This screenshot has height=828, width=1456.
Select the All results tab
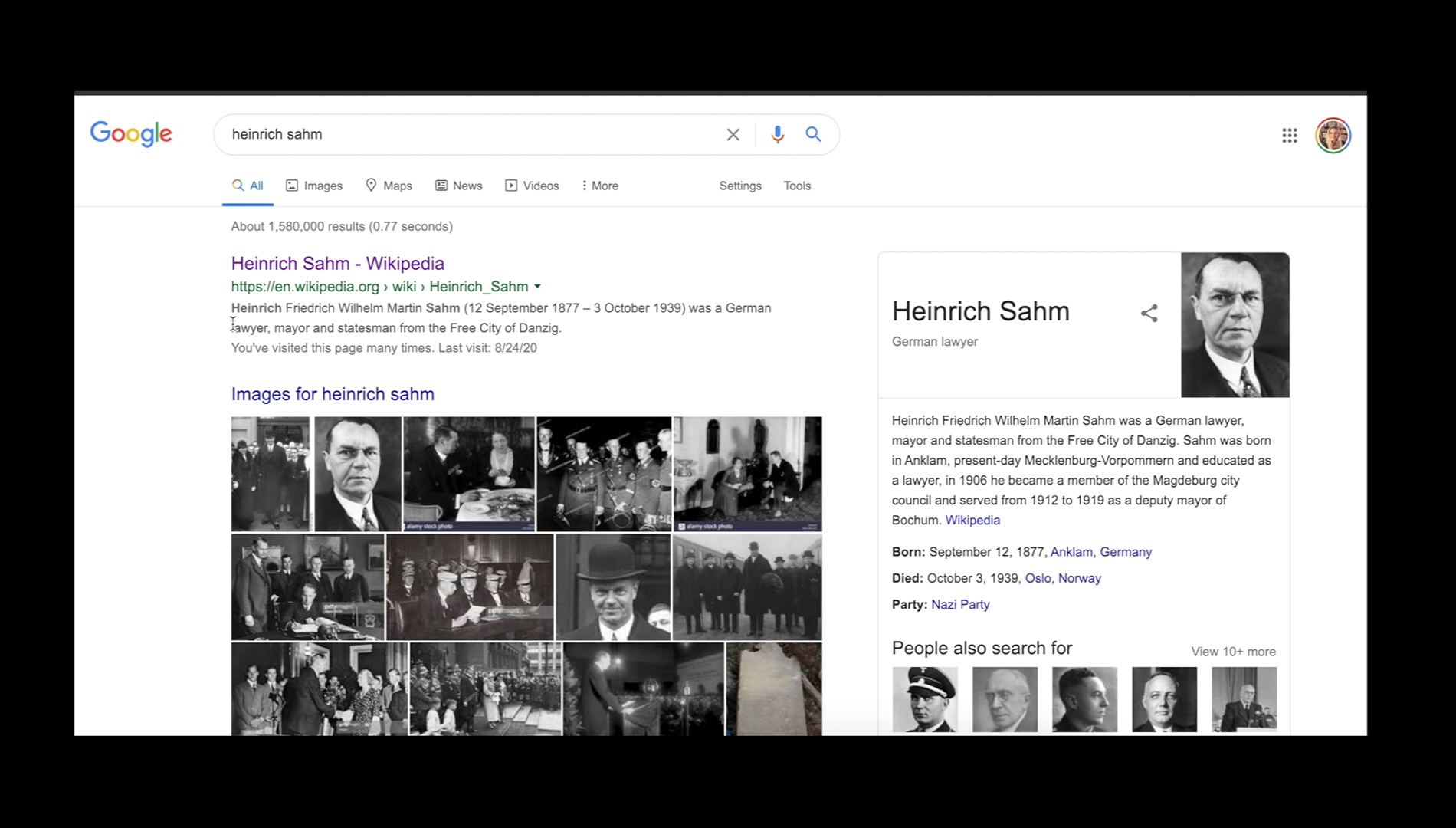(248, 186)
